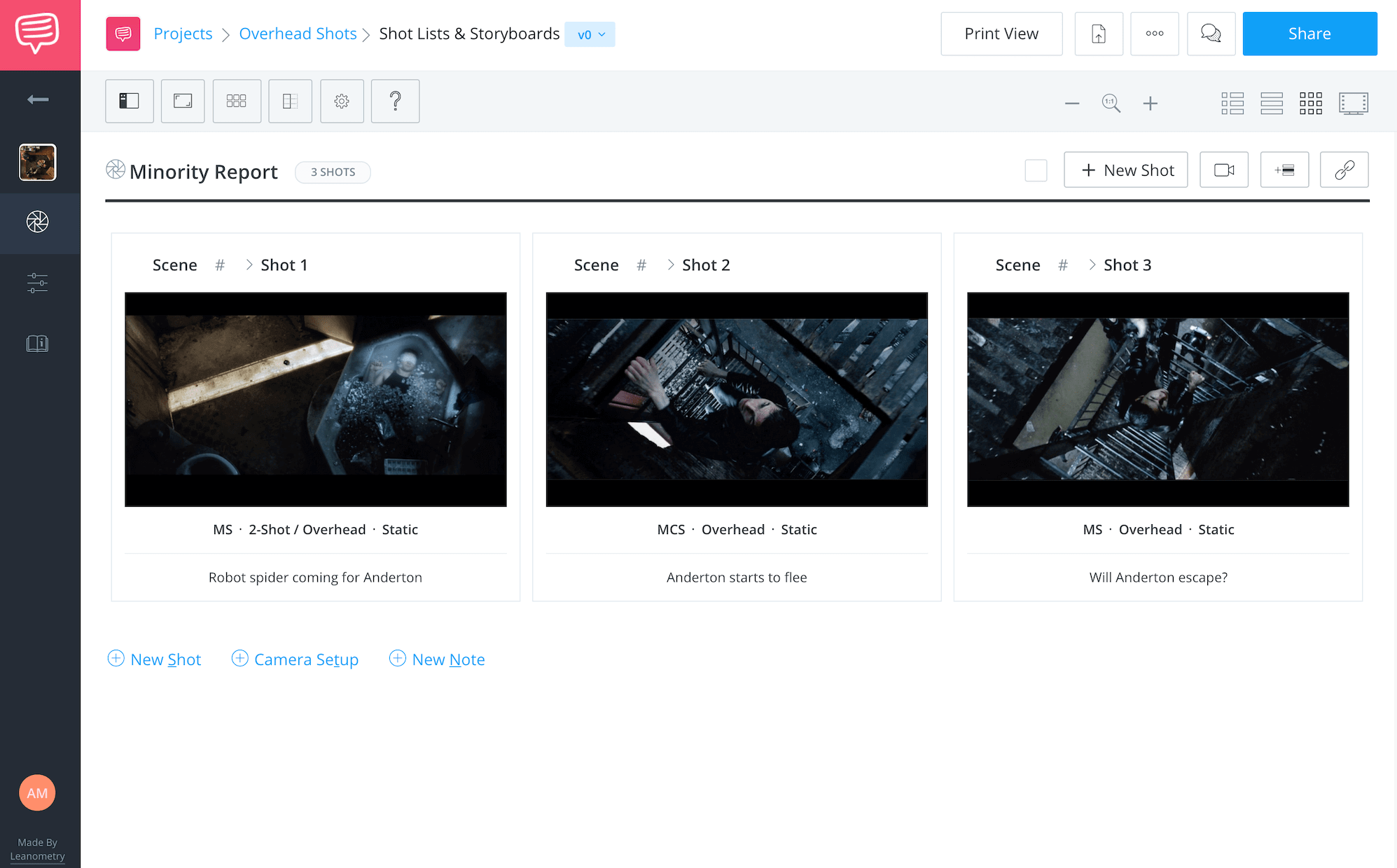The image size is (1397, 868).
Task: Click the chevron between Scene and Shot 1
Action: (249, 265)
